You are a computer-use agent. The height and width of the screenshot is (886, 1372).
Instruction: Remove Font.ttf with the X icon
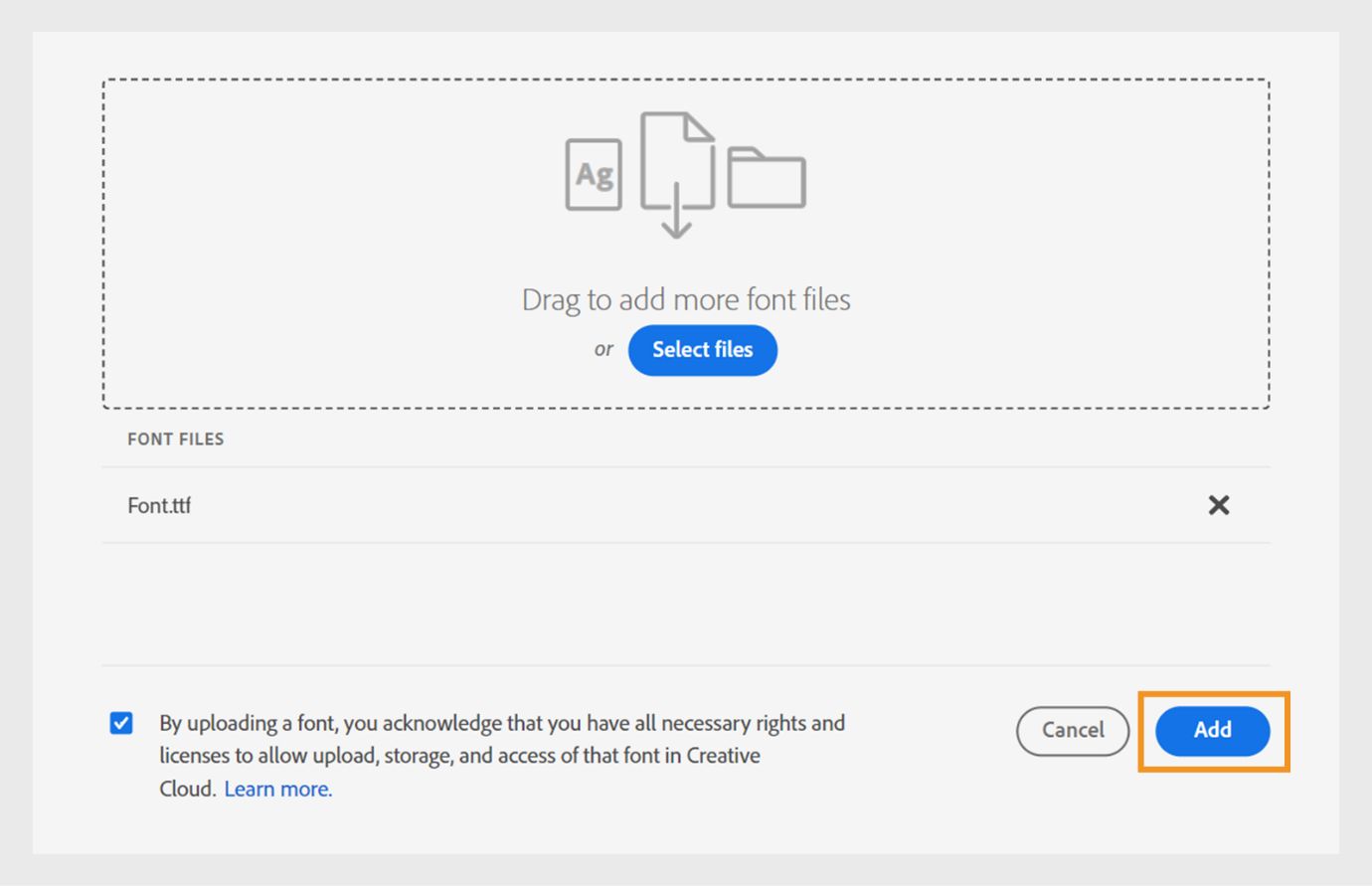click(1219, 505)
